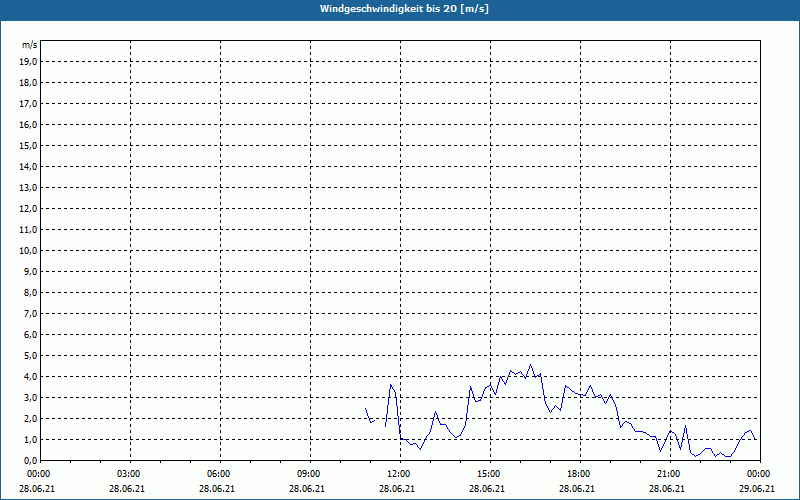Screen dimensions: 800x500
Task: Click the chart title Windgeschwindigkeit bis 20 [m/s]
Action: click(x=404, y=9)
